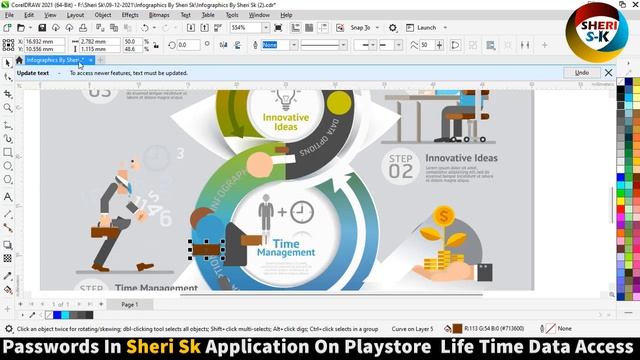Click the Full-screen preview icon
Image resolution: width=640 pixels, height=360 pixels.
pyautogui.click(x=278, y=28)
